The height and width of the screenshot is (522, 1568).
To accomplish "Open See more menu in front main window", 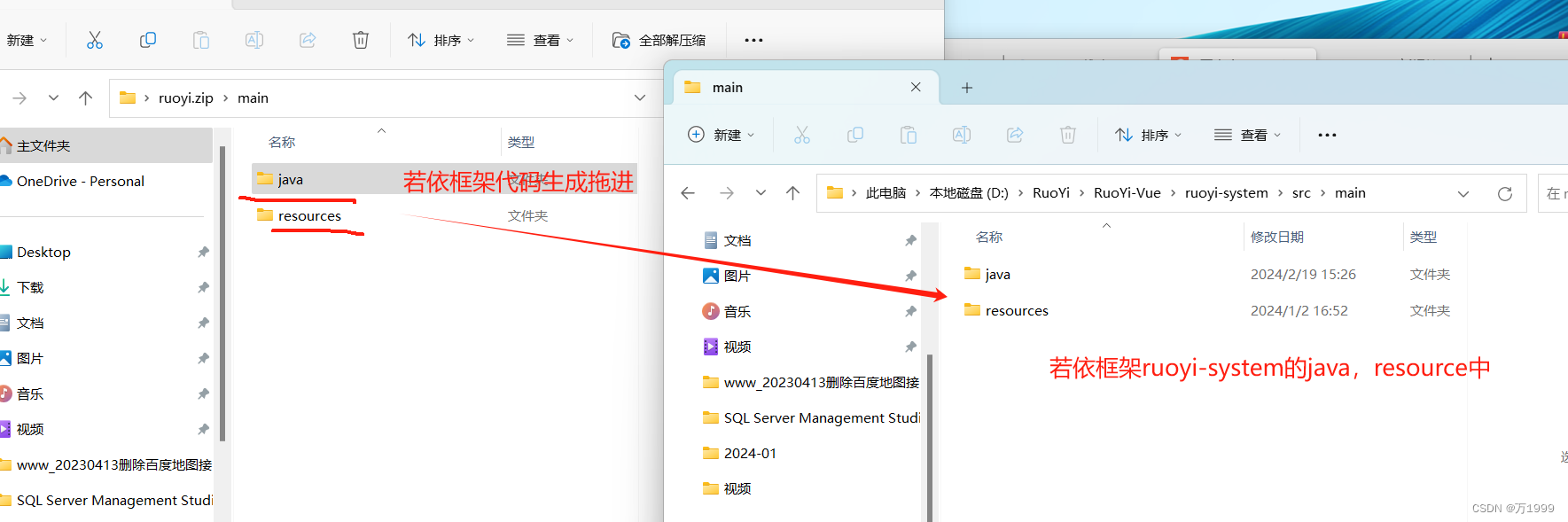I will pos(1327,135).
